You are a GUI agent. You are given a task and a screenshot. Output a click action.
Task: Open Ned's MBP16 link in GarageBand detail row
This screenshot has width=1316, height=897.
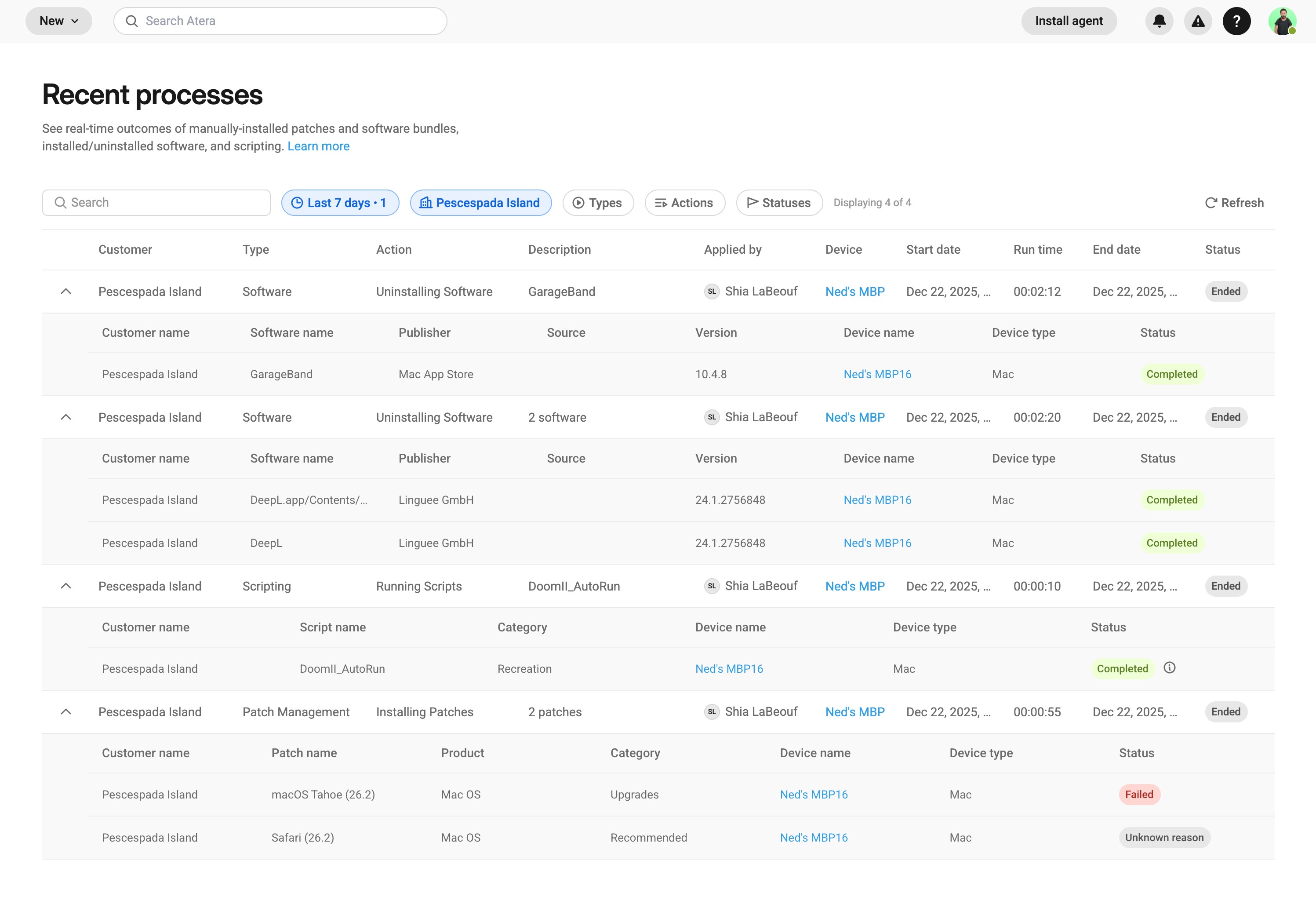tap(877, 374)
